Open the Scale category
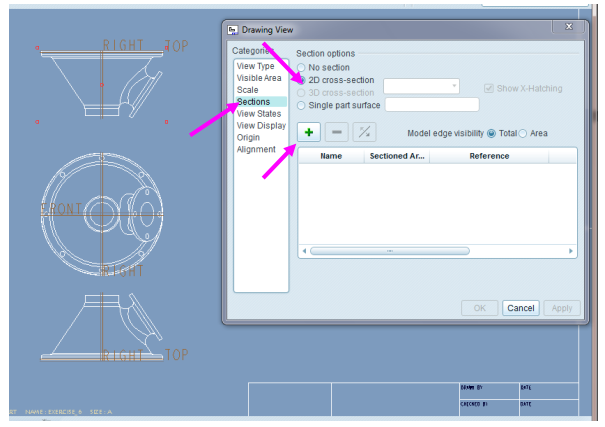 click(x=247, y=90)
